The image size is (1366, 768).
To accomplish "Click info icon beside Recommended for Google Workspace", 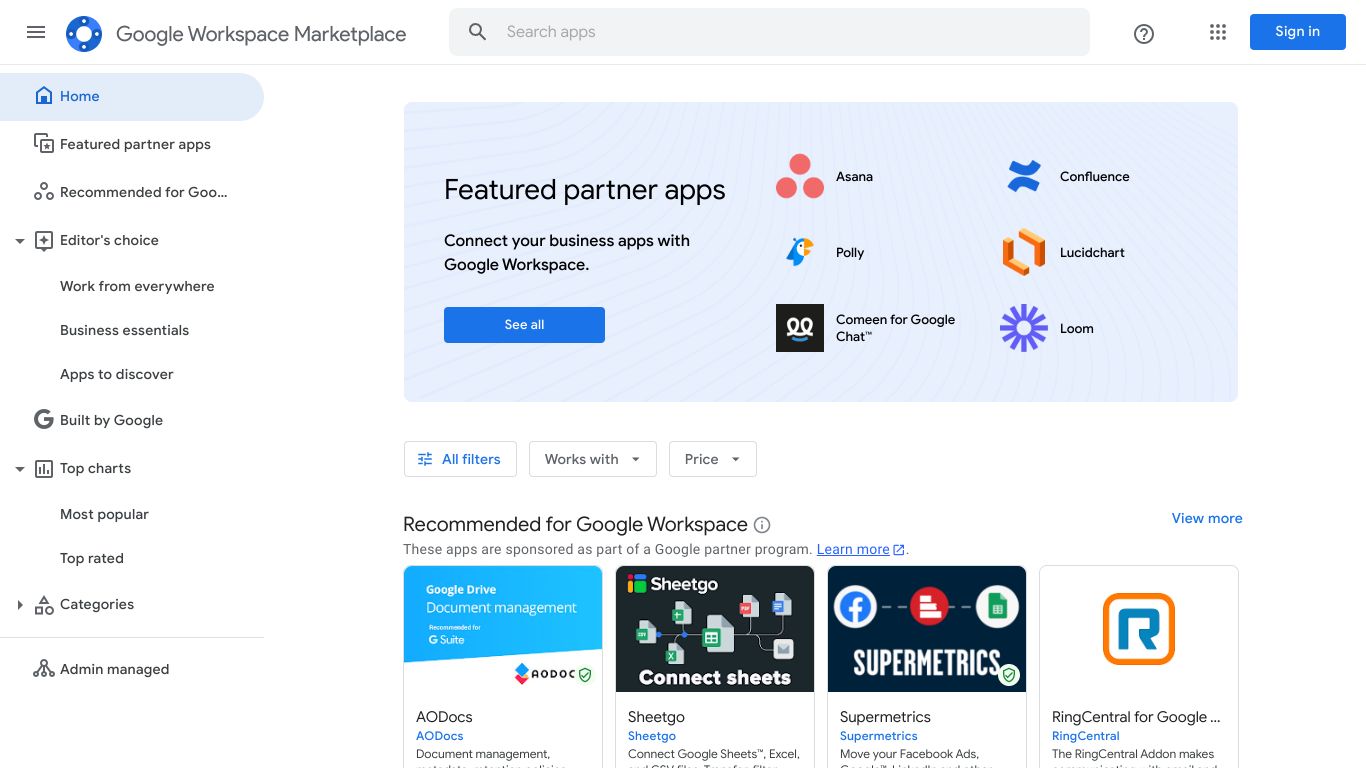I will (762, 525).
